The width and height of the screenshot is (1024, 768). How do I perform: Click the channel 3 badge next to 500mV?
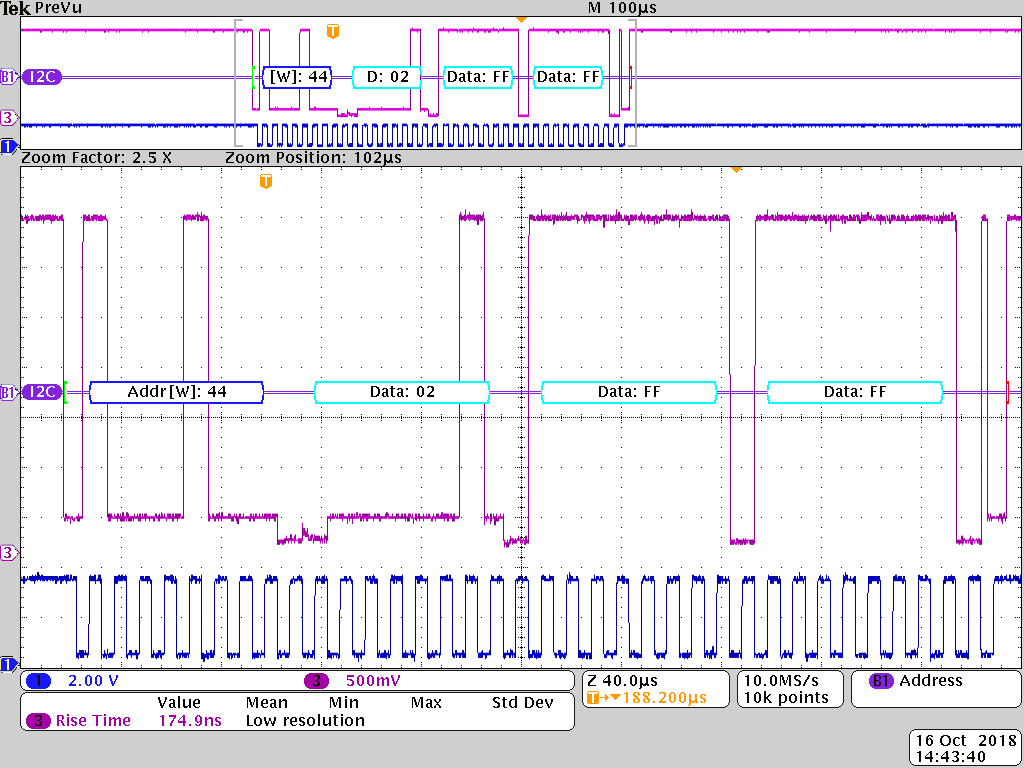317,681
